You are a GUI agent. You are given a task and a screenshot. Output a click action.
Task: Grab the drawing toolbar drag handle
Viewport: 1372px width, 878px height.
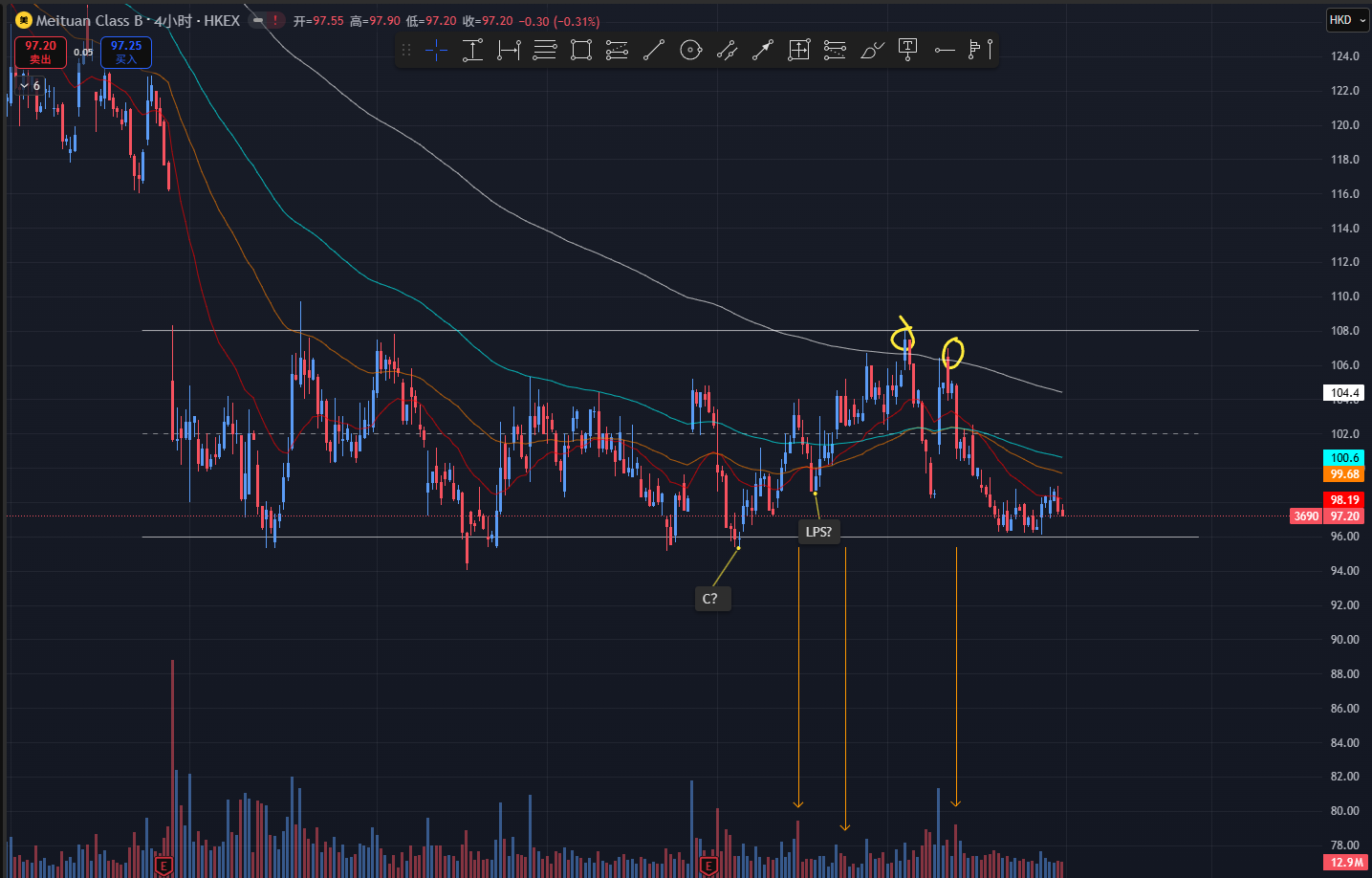[x=406, y=51]
